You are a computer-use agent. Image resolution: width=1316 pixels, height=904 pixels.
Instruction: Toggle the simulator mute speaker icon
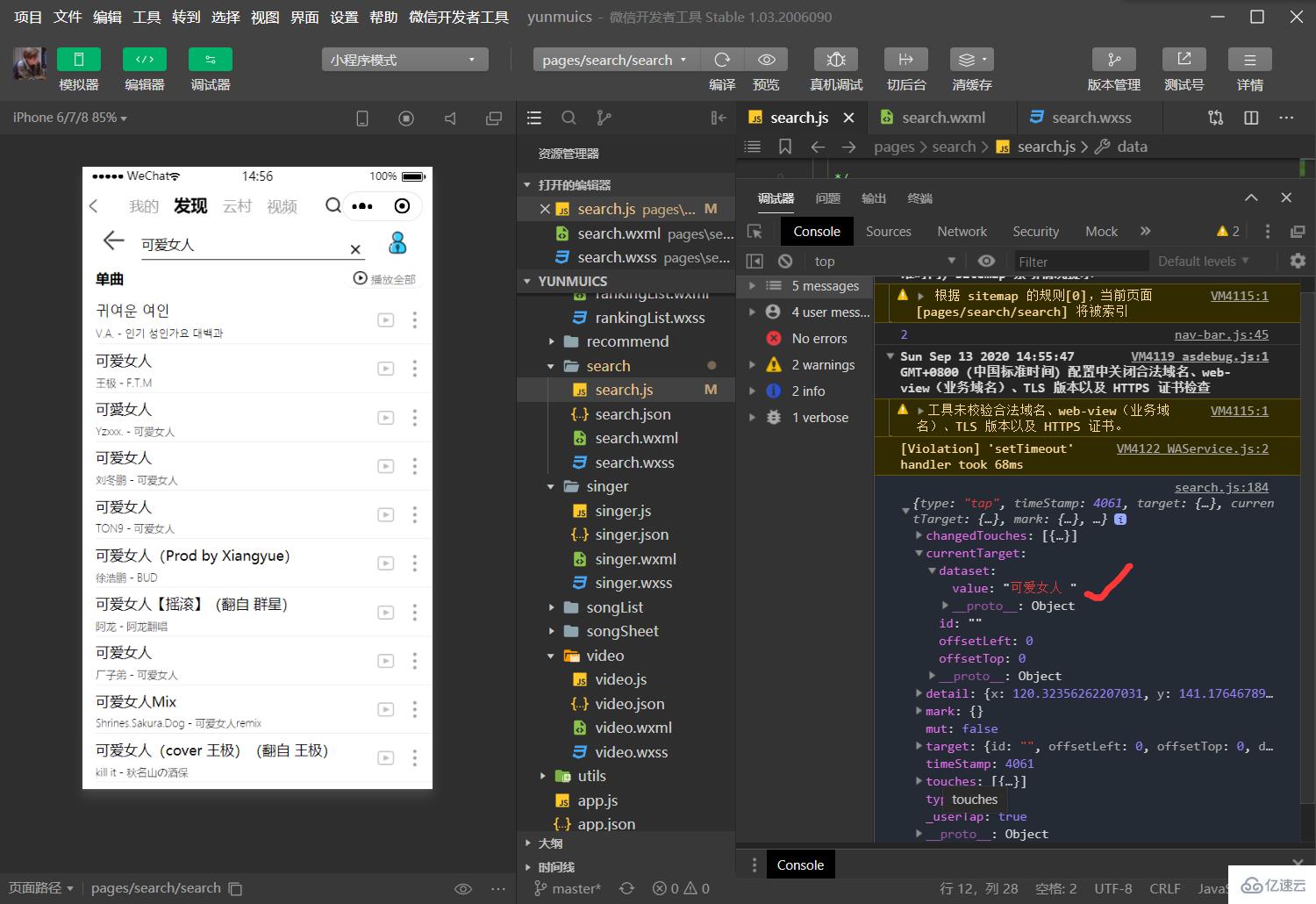coord(450,118)
